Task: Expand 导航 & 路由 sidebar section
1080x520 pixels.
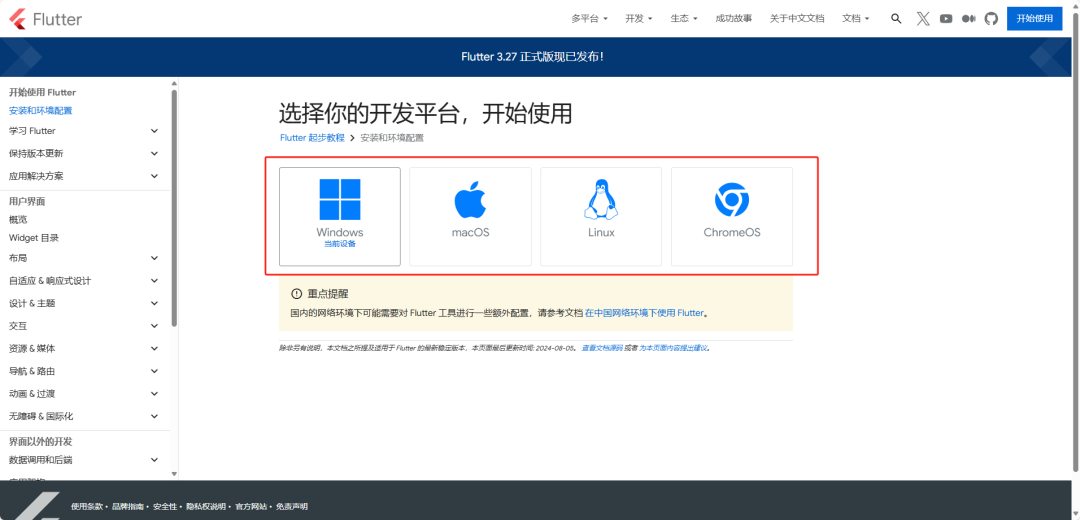Action: pos(84,371)
